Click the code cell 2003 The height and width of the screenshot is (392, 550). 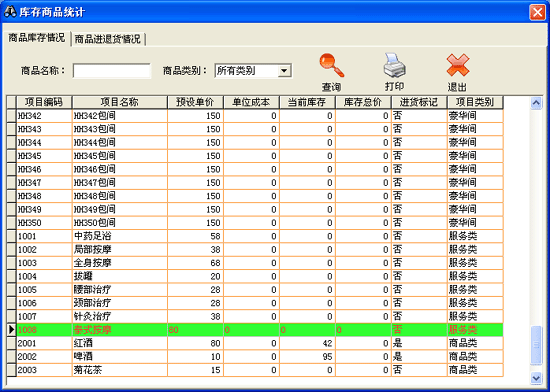[x=44, y=370]
